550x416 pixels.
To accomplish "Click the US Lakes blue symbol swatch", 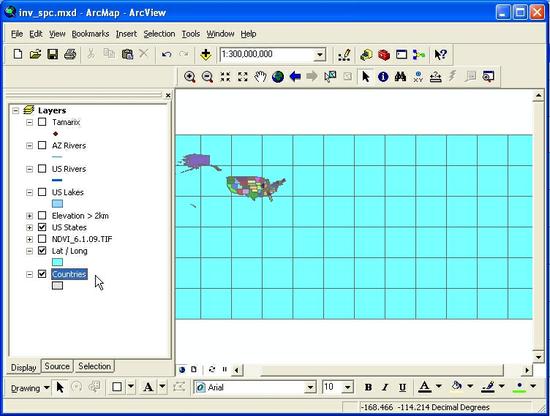I will click(57, 204).
